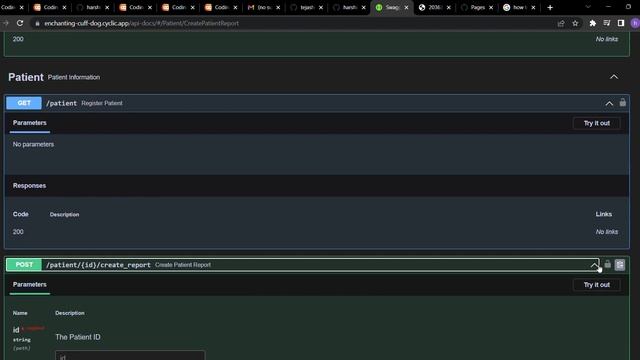Click the Patient section heading

click(26, 77)
